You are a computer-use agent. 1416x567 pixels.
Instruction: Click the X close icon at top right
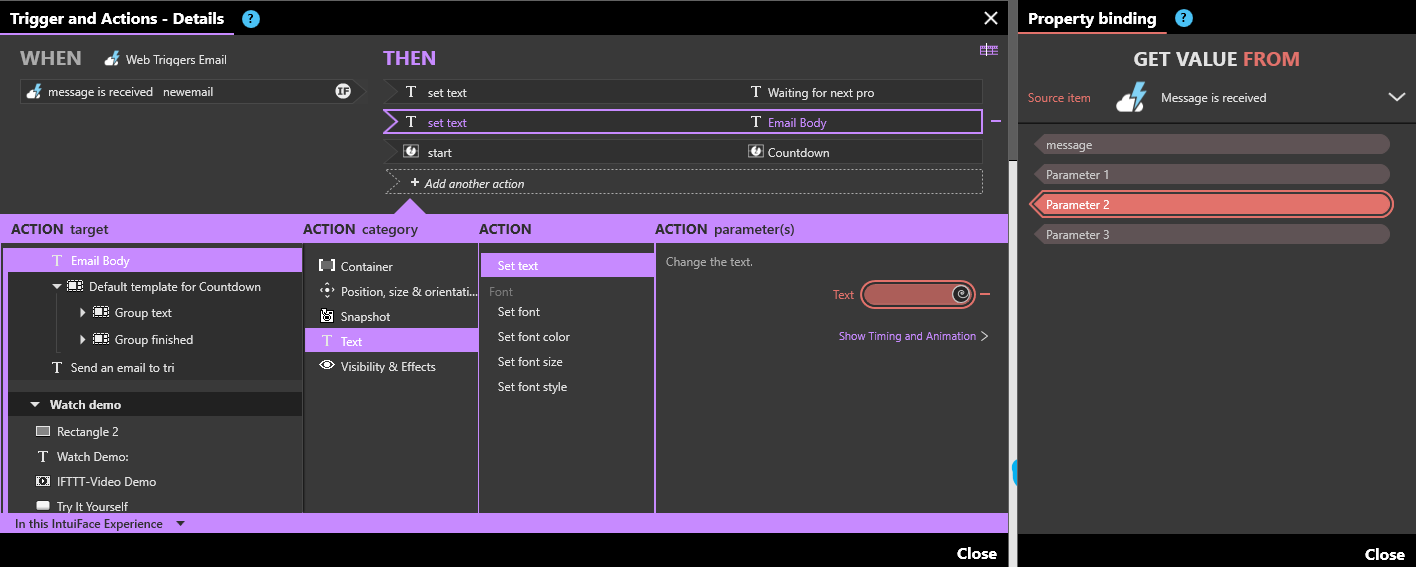coord(991,18)
